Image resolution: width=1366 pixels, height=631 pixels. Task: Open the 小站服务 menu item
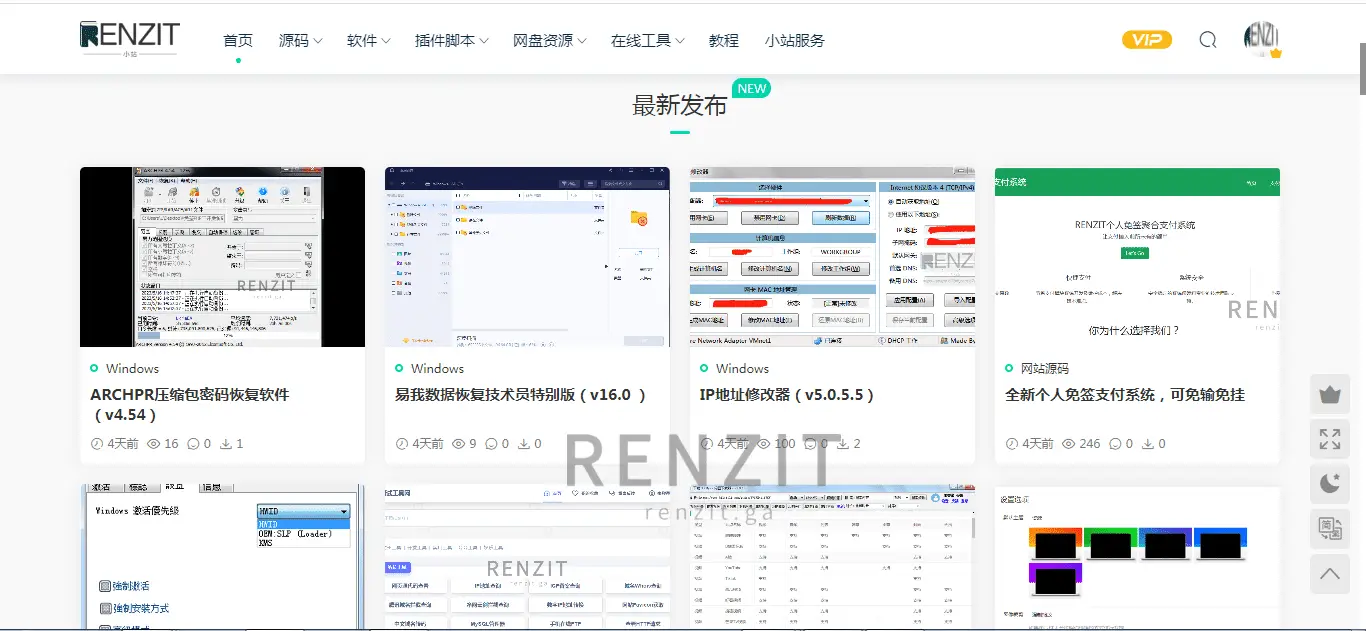click(x=794, y=41)
